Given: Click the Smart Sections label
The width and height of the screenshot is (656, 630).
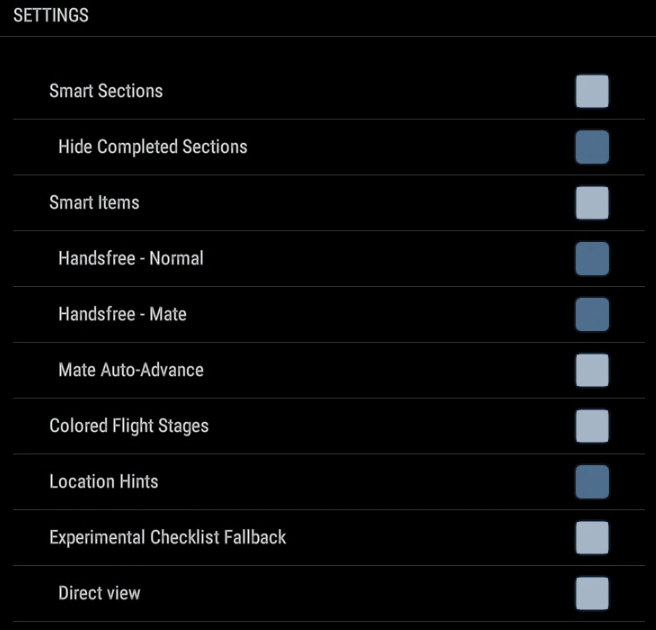Looking at the screenshot, I should coord(106,91).
